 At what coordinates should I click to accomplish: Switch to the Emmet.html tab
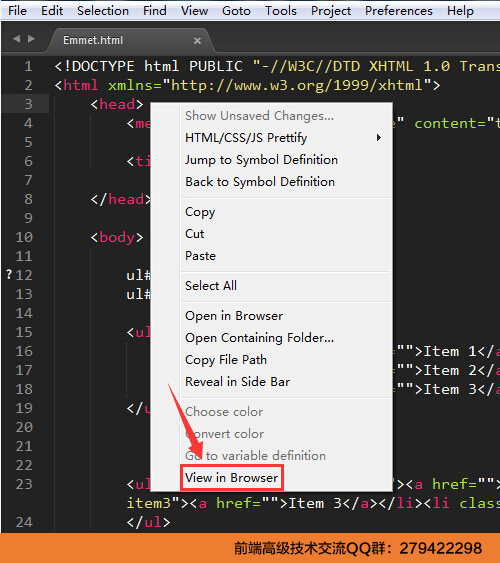pyautogui.click(x=93, y=40)
